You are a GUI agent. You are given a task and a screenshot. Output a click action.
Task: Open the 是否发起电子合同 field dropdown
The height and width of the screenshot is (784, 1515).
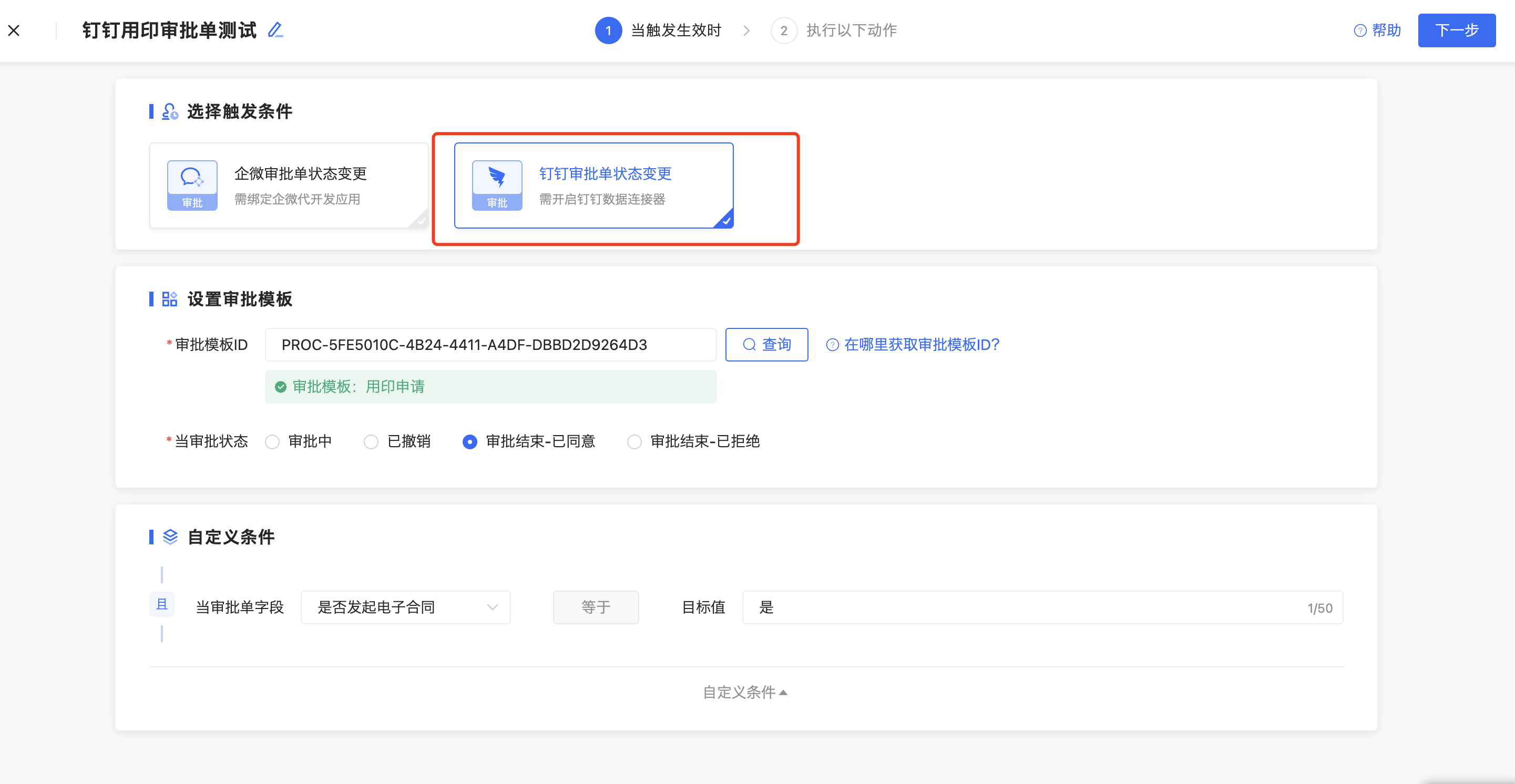click(x=406, y=607)
